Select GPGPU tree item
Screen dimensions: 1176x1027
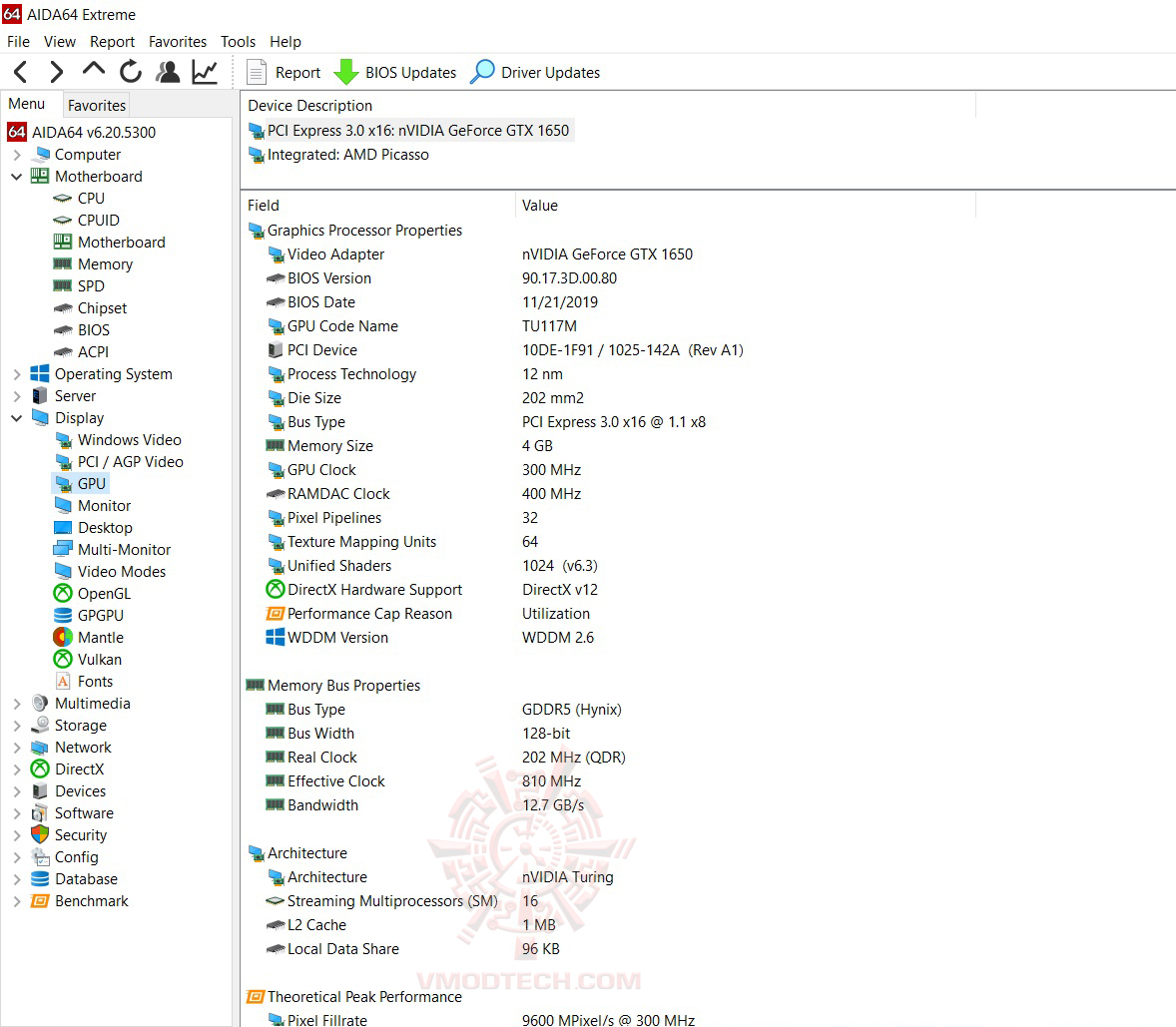101,616
